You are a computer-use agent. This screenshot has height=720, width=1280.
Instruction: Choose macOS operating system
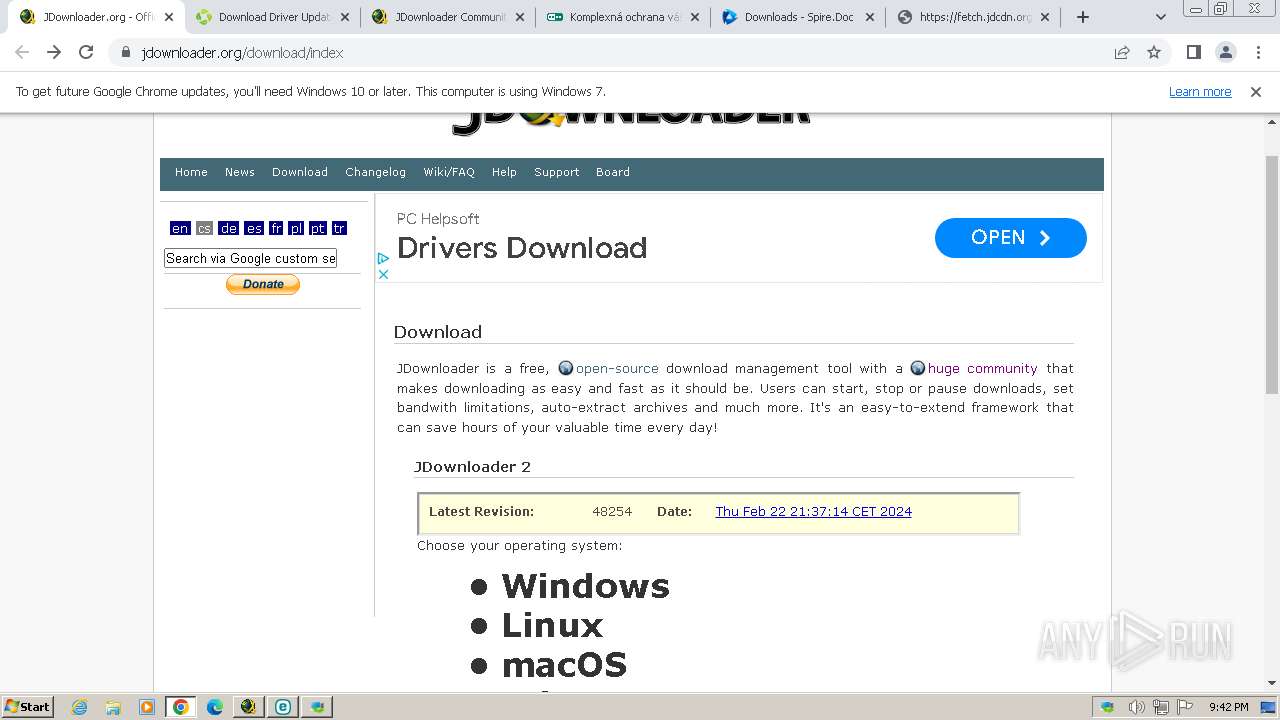(564, 665)
